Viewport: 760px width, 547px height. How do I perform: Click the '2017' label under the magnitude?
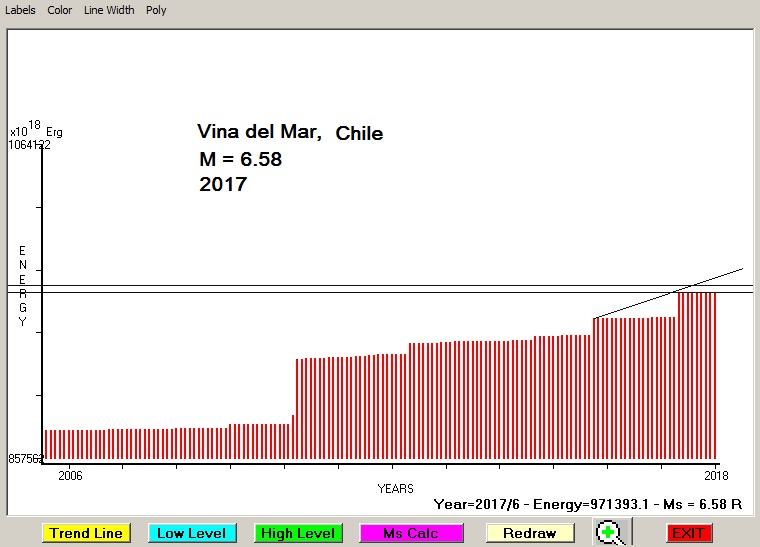pos(223,185)
